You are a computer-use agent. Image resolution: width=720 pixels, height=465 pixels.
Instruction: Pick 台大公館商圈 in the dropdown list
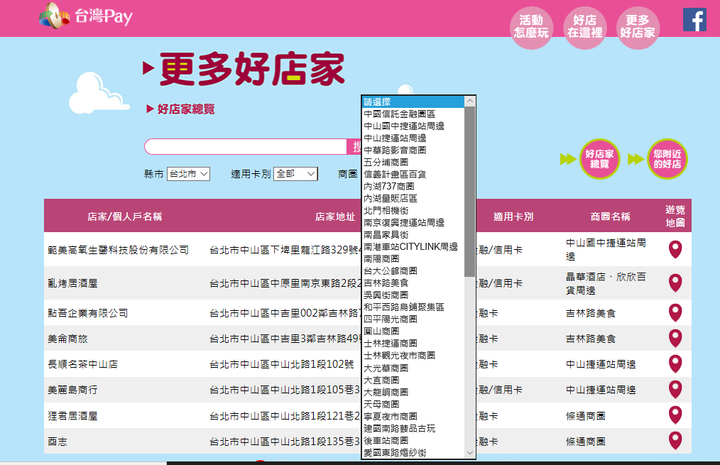tap(413, 271)
